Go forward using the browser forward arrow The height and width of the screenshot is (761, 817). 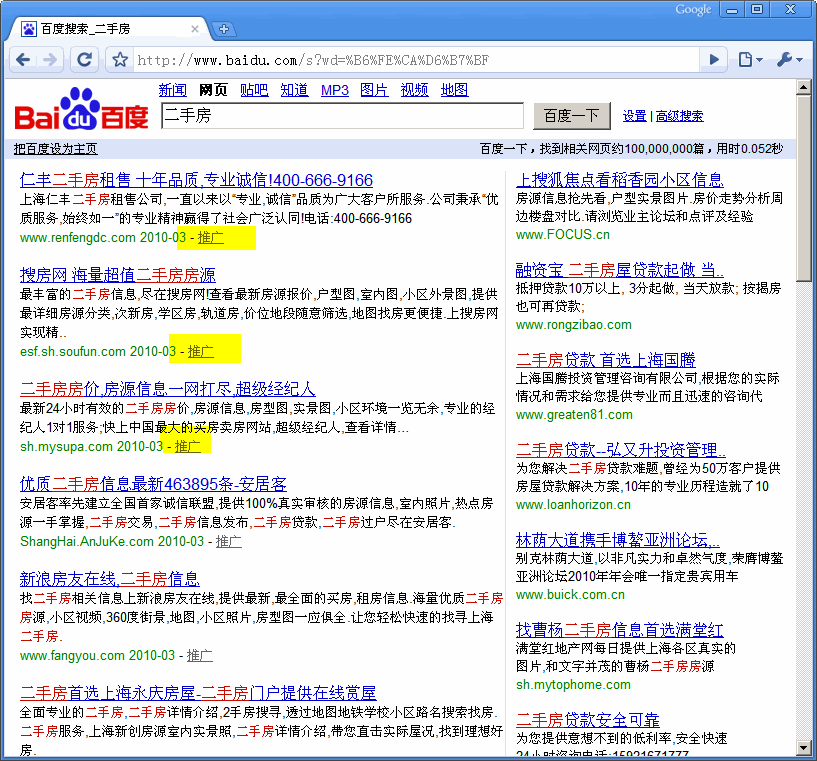pos(50,60)
